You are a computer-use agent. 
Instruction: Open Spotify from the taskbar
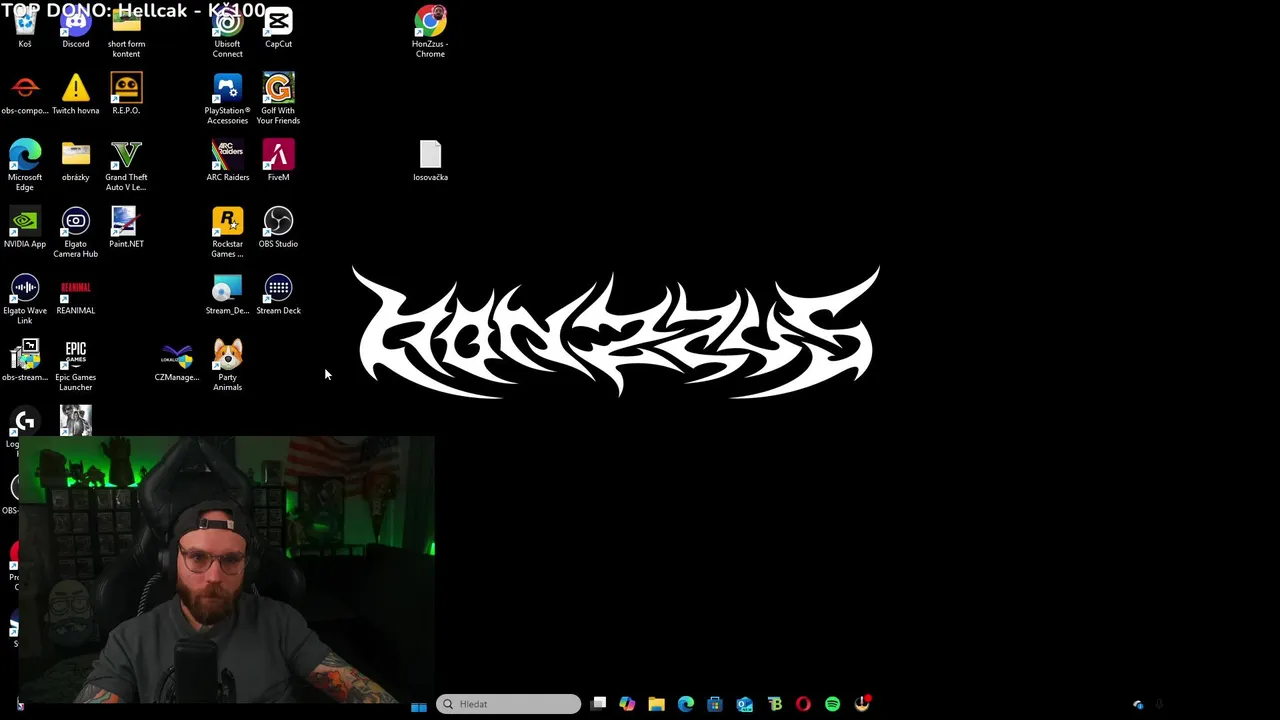pos(832,704)
